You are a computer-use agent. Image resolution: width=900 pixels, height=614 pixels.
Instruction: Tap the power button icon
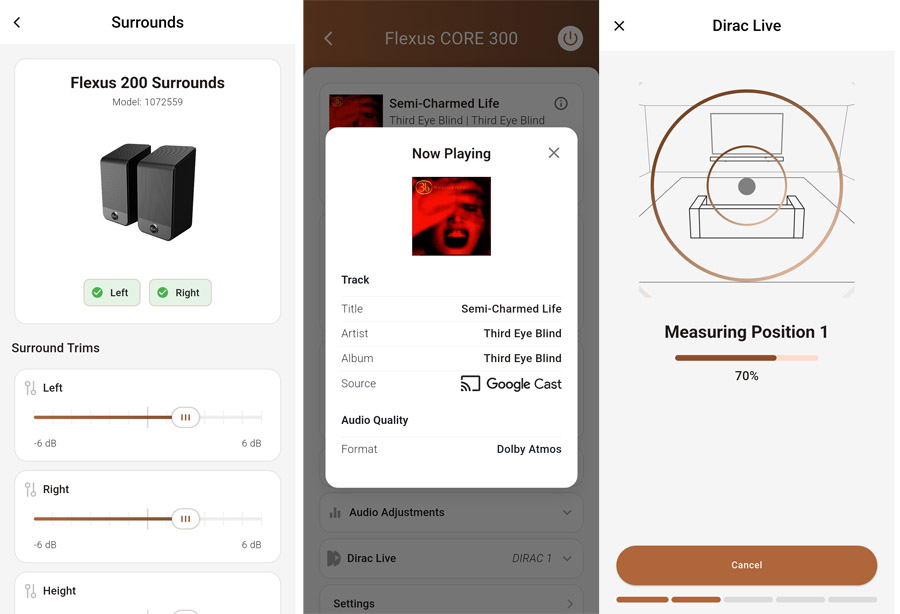(x=570, y=38)
